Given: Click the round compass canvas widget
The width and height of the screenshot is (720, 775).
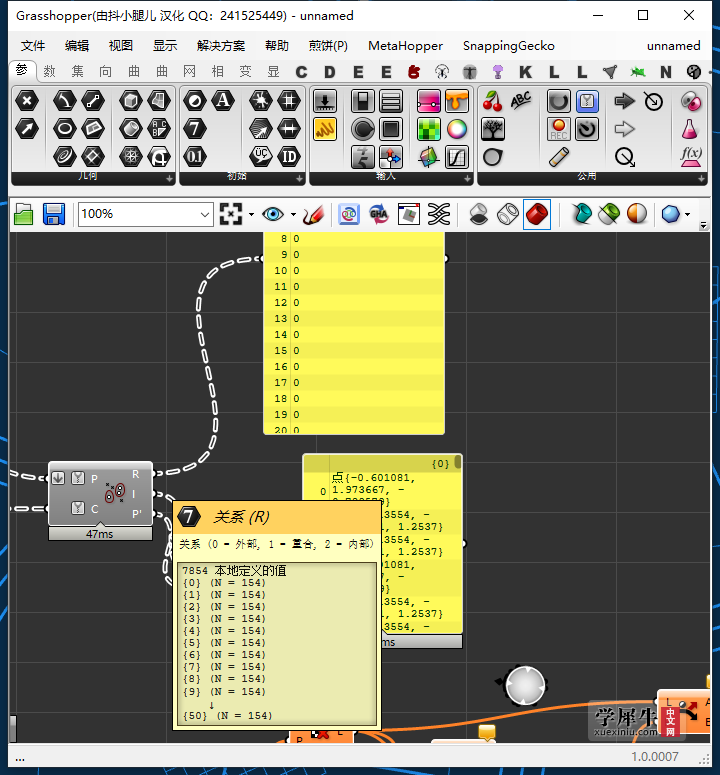Looking at the screenshot, I should coord(525,686).
